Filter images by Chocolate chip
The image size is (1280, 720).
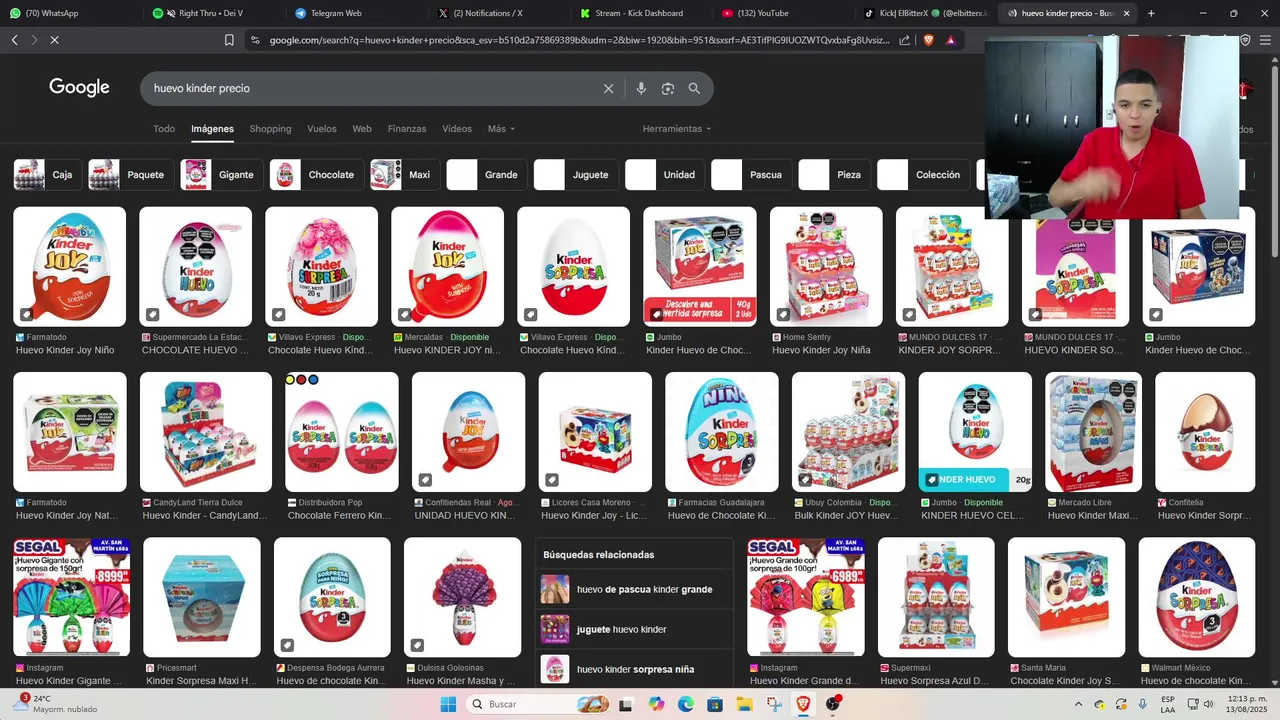317,175
